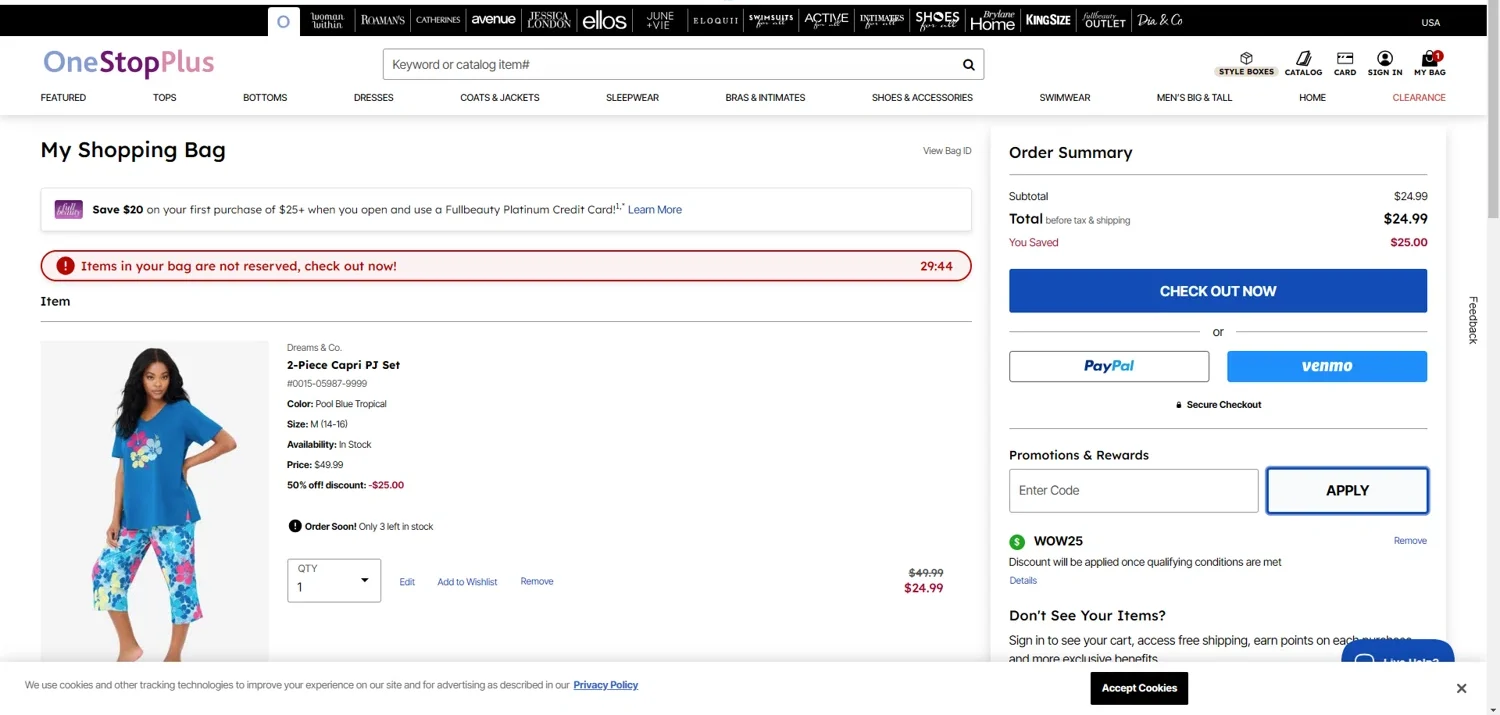Open the Bottoms menu
Image resolution: width=1500 pixels, height=715 pixels.
click(265, 98)
